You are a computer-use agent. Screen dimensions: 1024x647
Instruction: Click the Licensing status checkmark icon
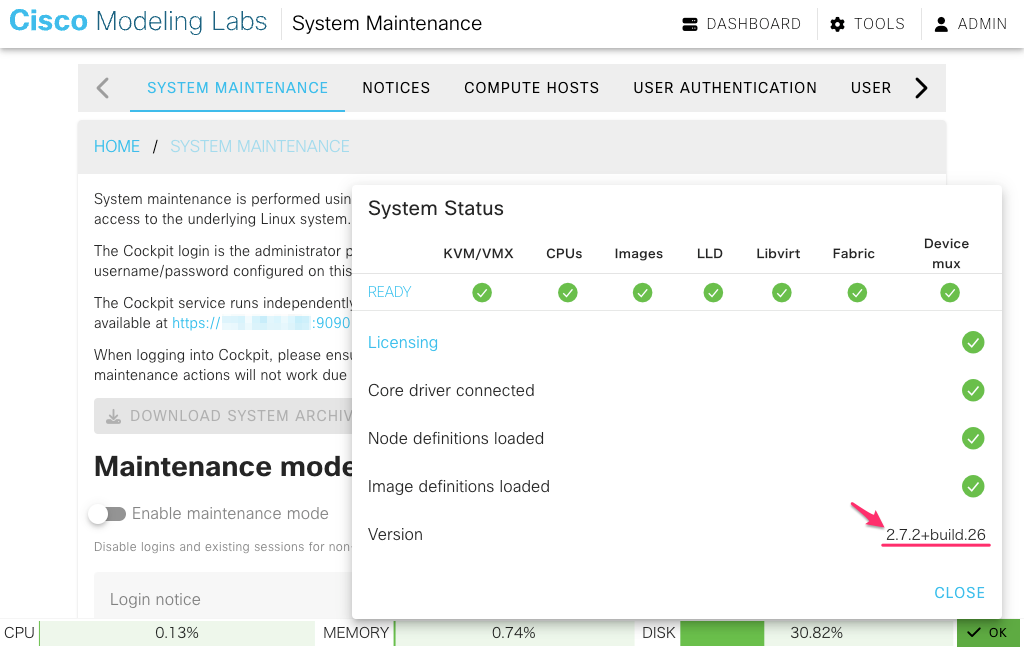(973, 342)
